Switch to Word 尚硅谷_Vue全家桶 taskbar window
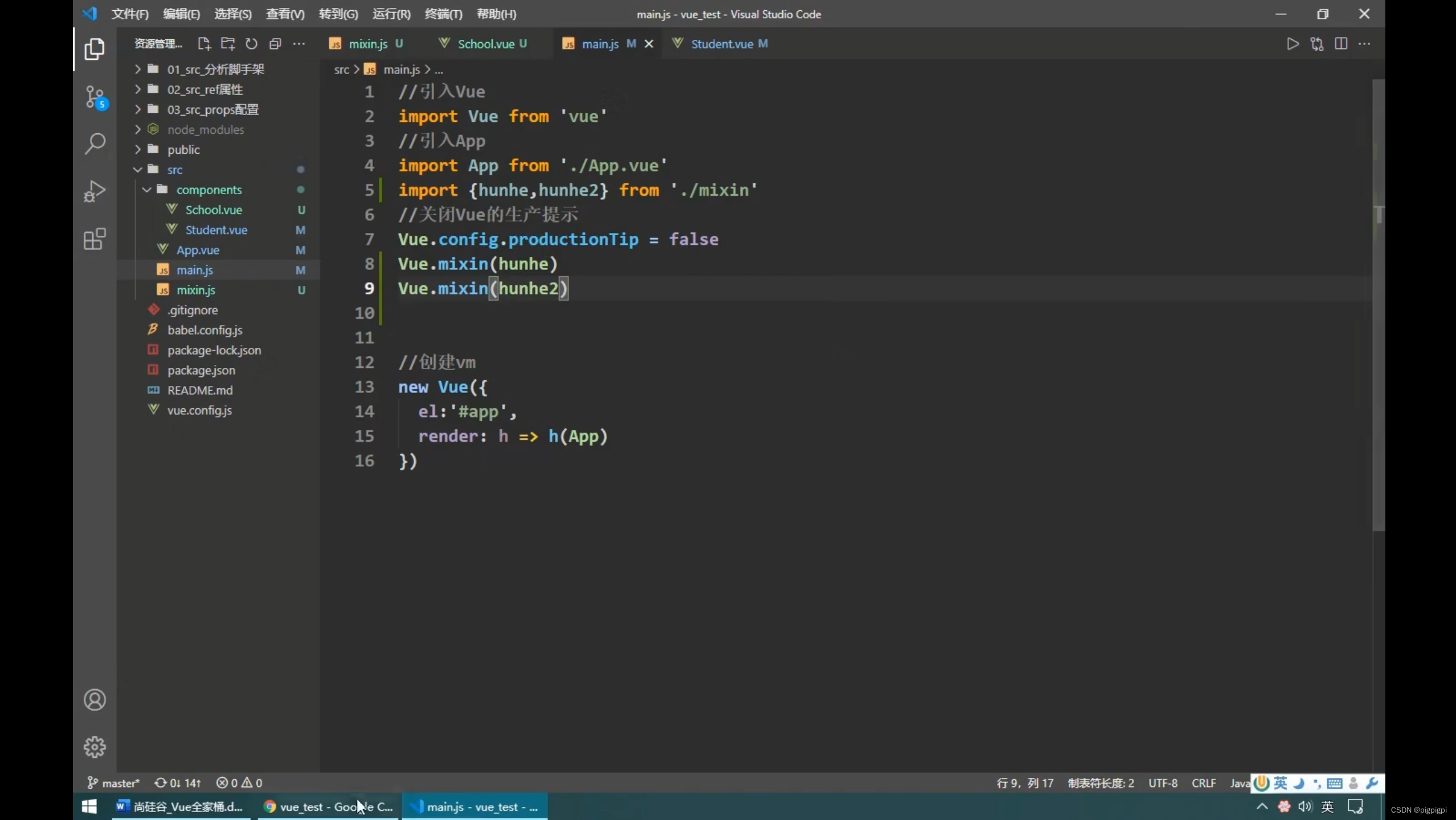Screen dimensions: 1456x820 point(181,806)
